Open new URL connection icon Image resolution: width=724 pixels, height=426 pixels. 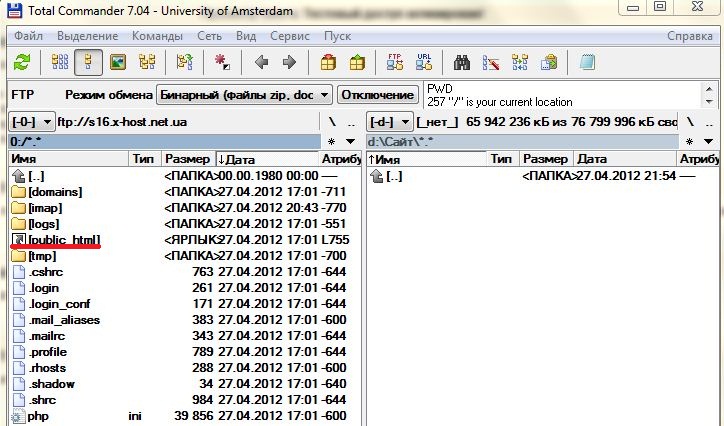tap(424, 62)
